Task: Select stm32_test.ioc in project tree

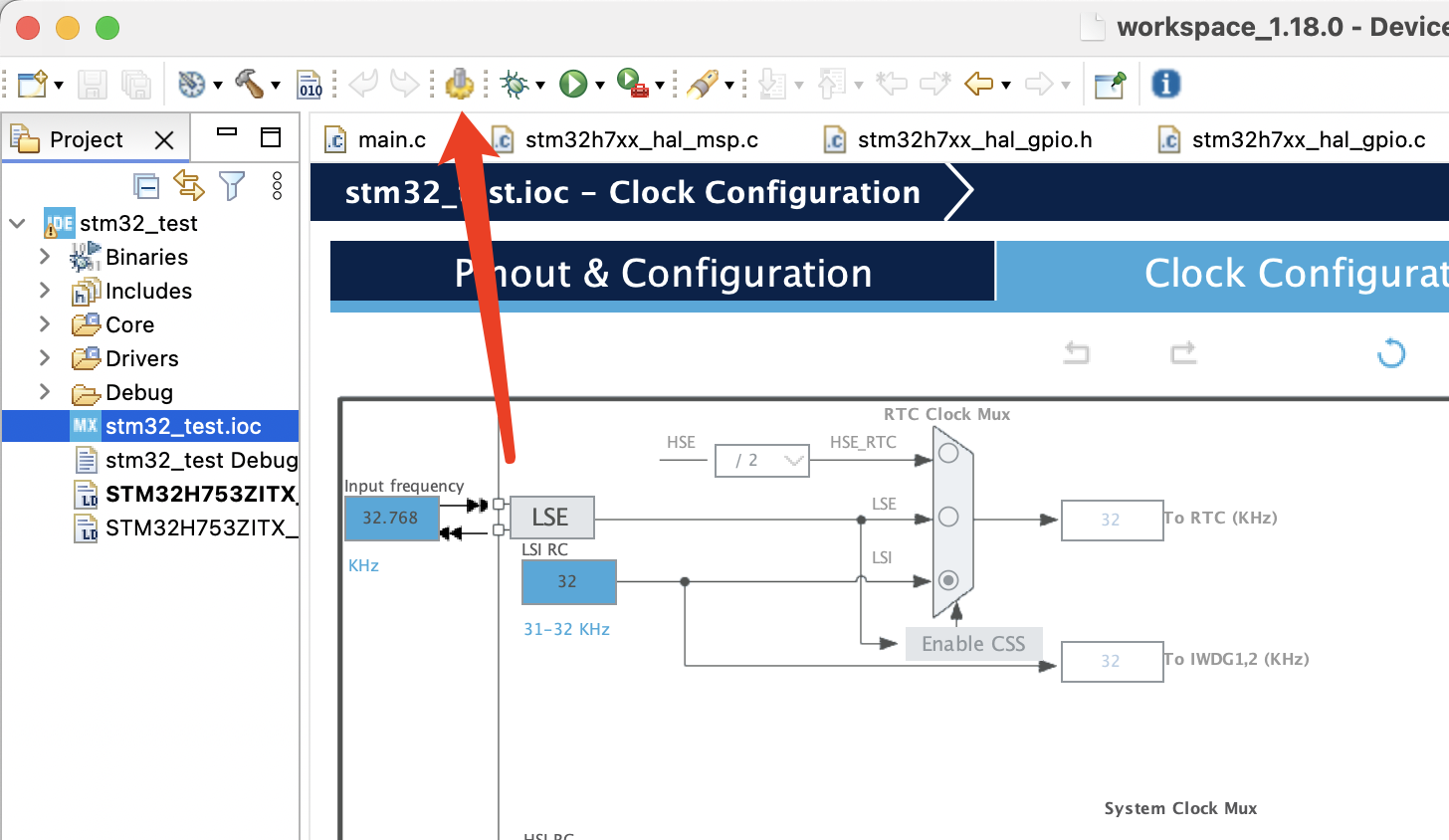Action: [150, 426]
